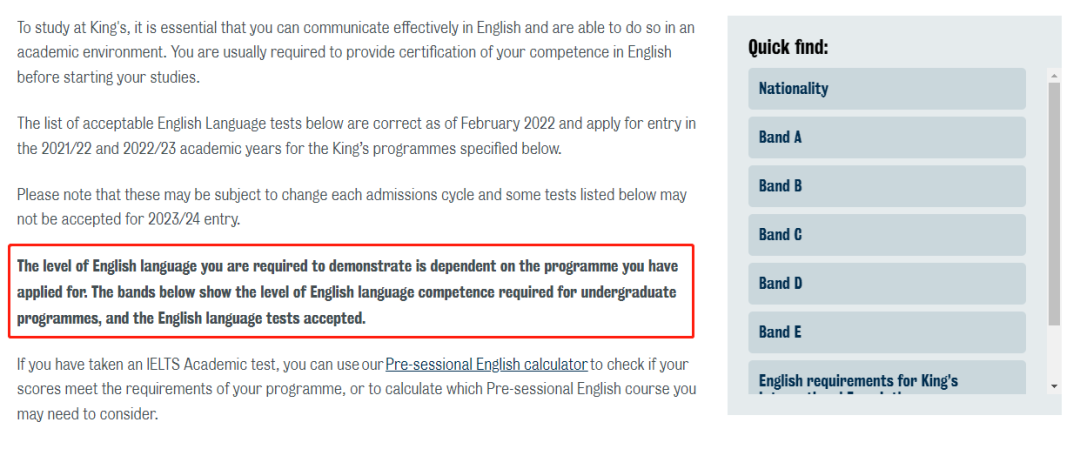Image resolution: width=1080 pixels, height=449 pixels.
Task: Click the red-outlined bold paragraph
Action: pyautogui.click(x=351, y=292)
